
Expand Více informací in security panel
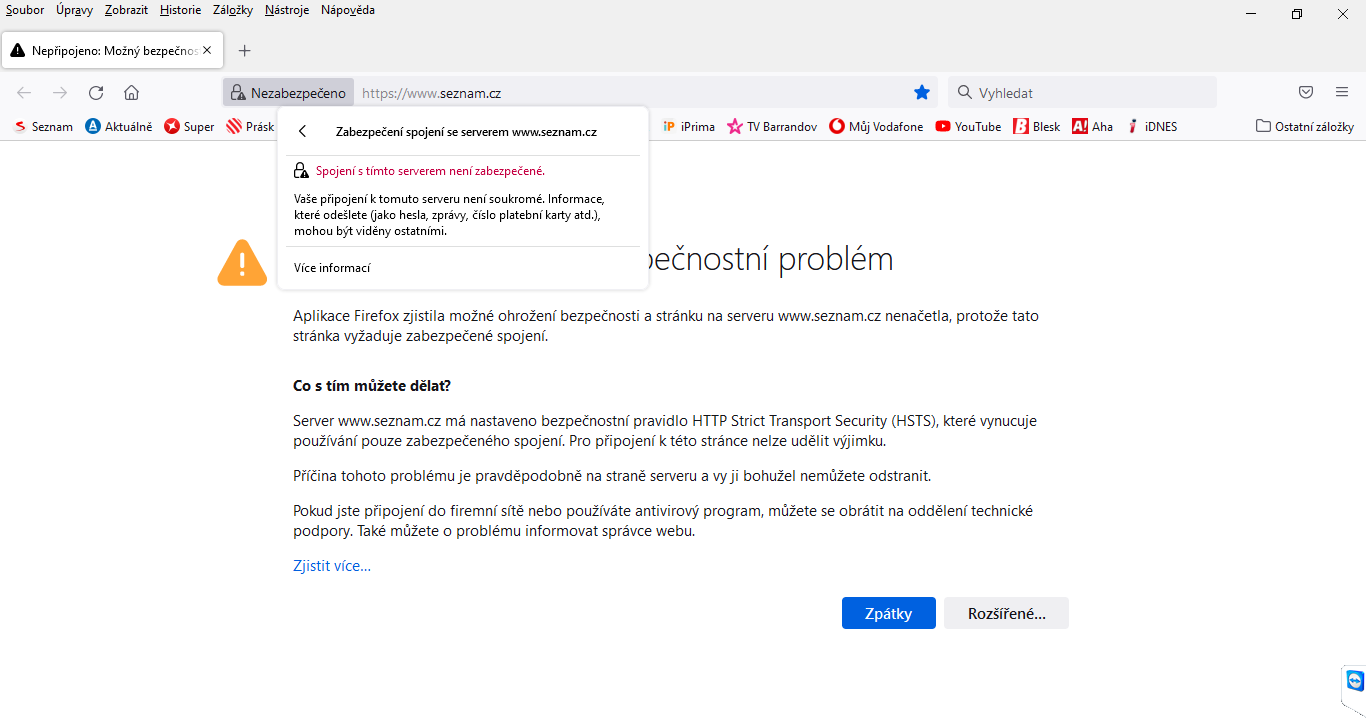click(332, 268)
